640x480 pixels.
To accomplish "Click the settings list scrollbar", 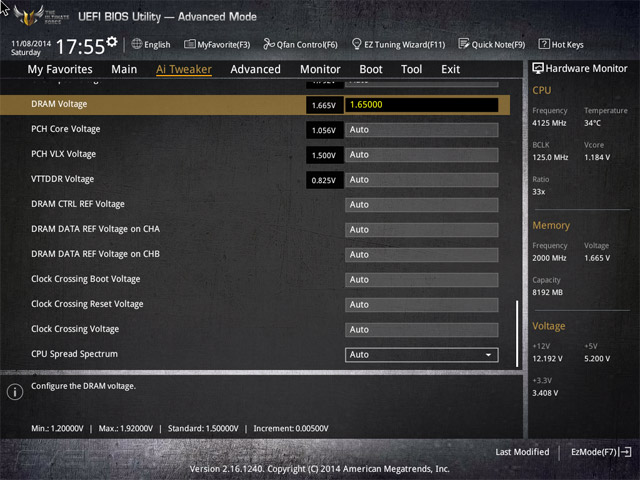I will click(x=517, y=333).
